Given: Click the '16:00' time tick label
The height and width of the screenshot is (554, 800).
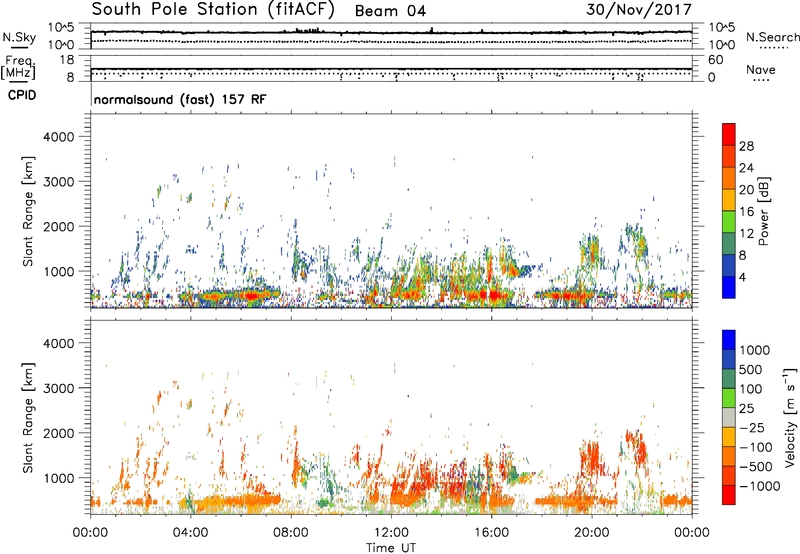Looking at the screenshot, I should click(491, 533).
